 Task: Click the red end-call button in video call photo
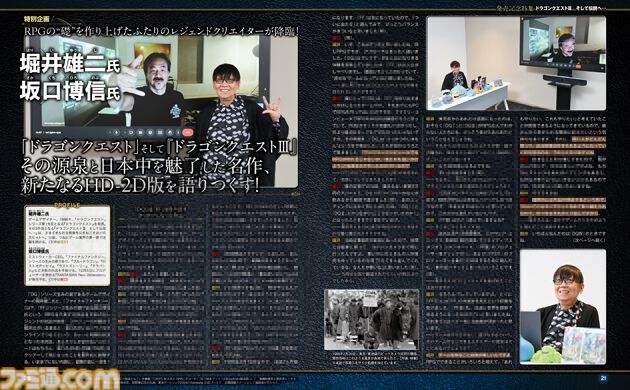188,132
